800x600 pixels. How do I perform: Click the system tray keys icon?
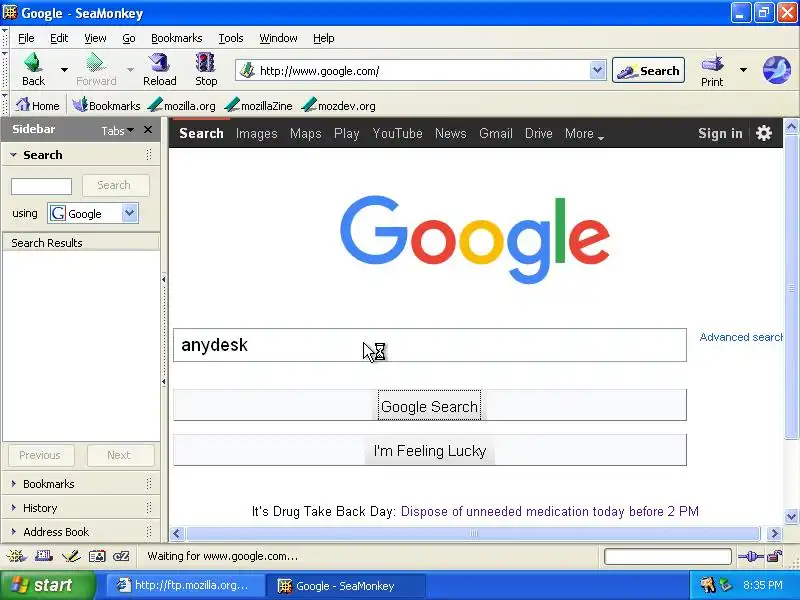point(708,585)
